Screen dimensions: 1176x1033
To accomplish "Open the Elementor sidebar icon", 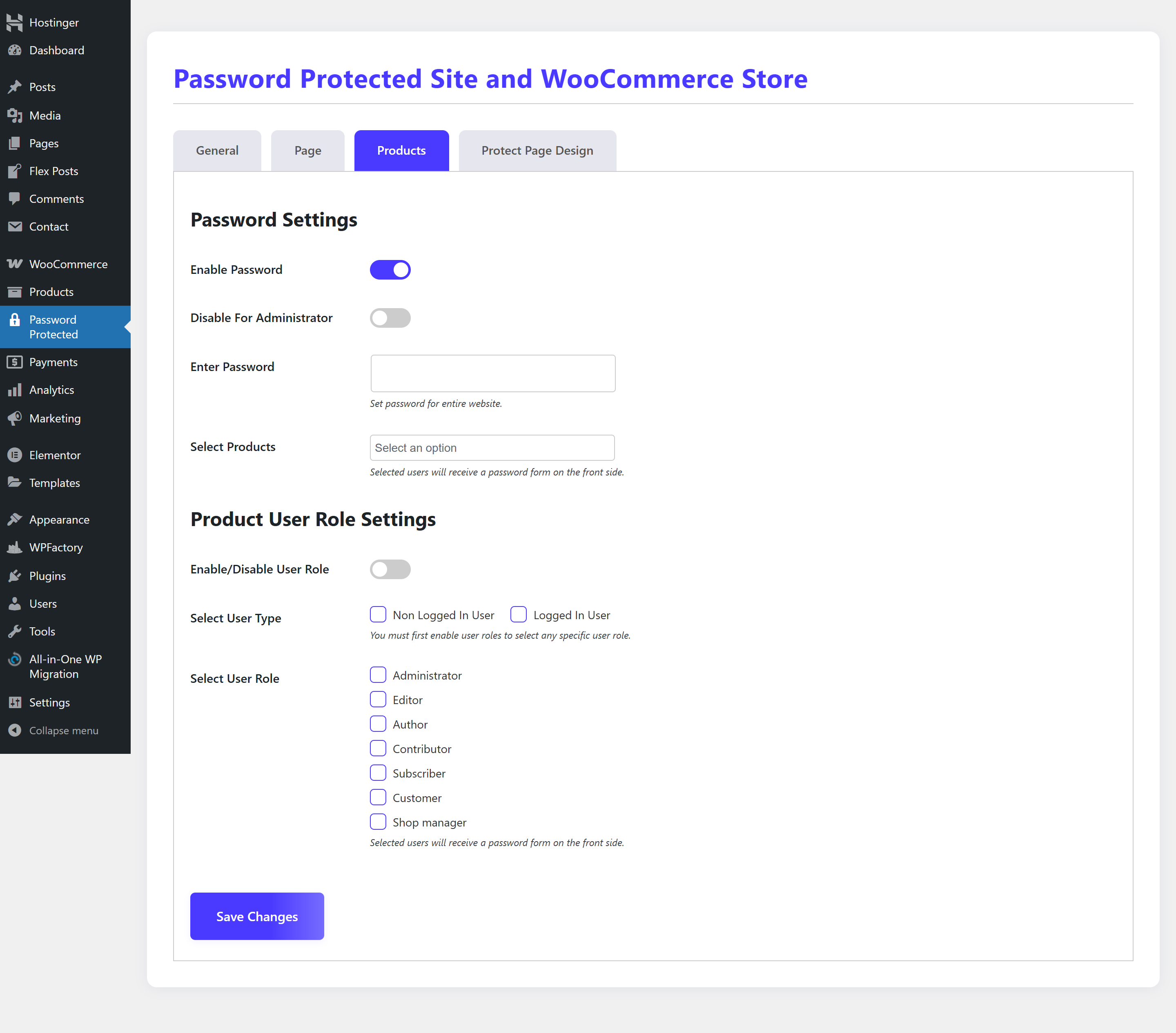I will (x=15, y=455).
